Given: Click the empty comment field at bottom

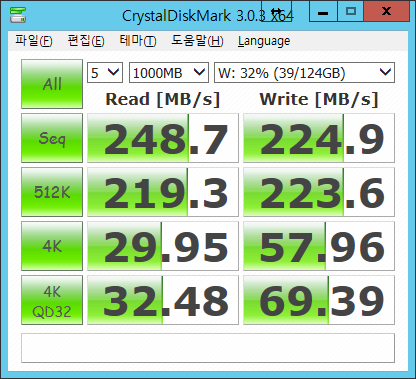Looking at the screenshot, I should click(208, 348).
